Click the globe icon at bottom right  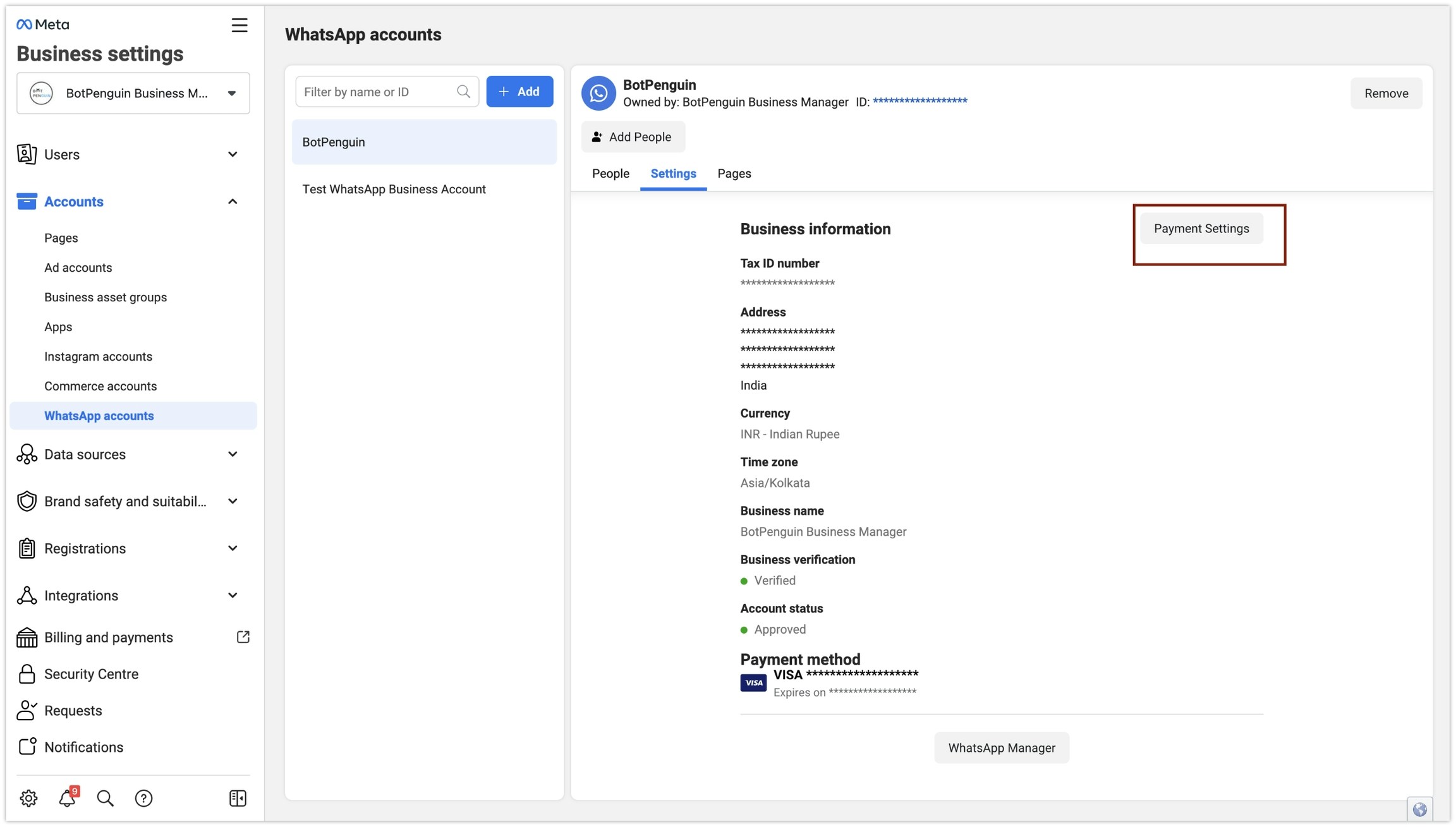pyautogui.click(x=1419, y=809)
